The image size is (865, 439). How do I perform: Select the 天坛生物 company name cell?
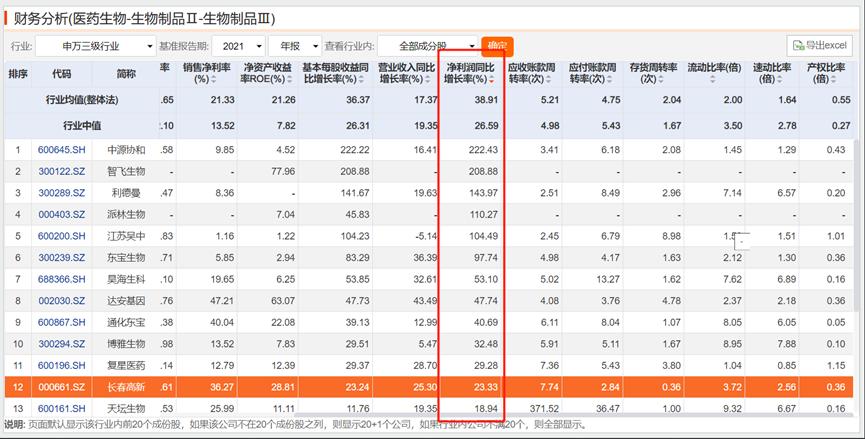pyautogui.click(x=126, y=409)
